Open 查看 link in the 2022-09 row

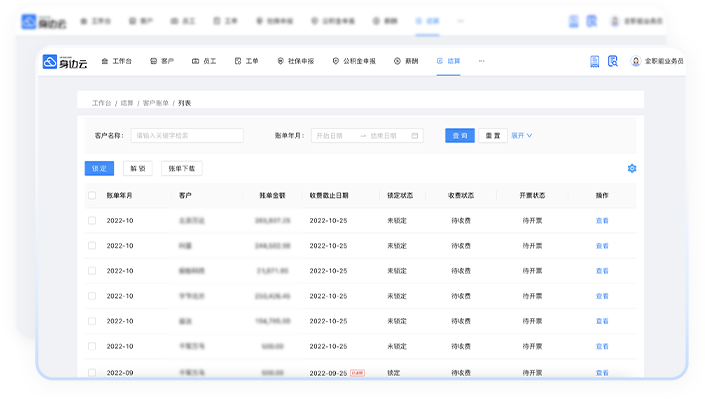602,373
